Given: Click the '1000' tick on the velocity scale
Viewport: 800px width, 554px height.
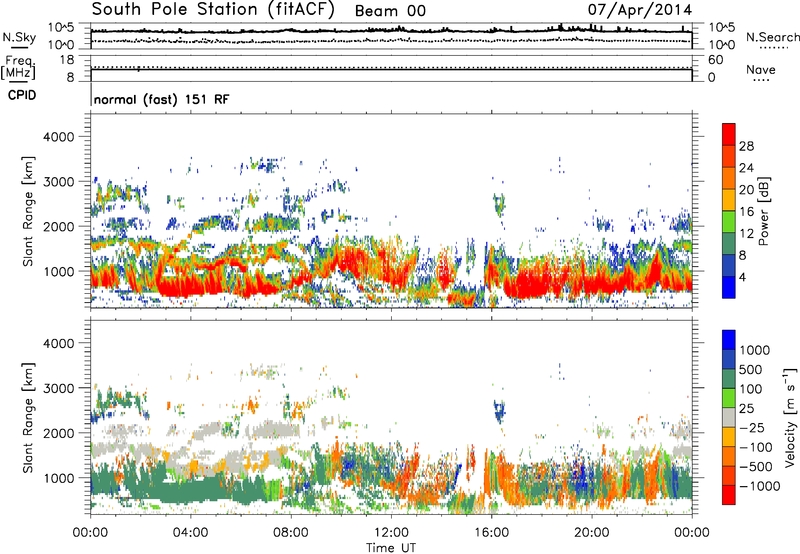Looking at the screenshot, I should (x=755, y=350).
